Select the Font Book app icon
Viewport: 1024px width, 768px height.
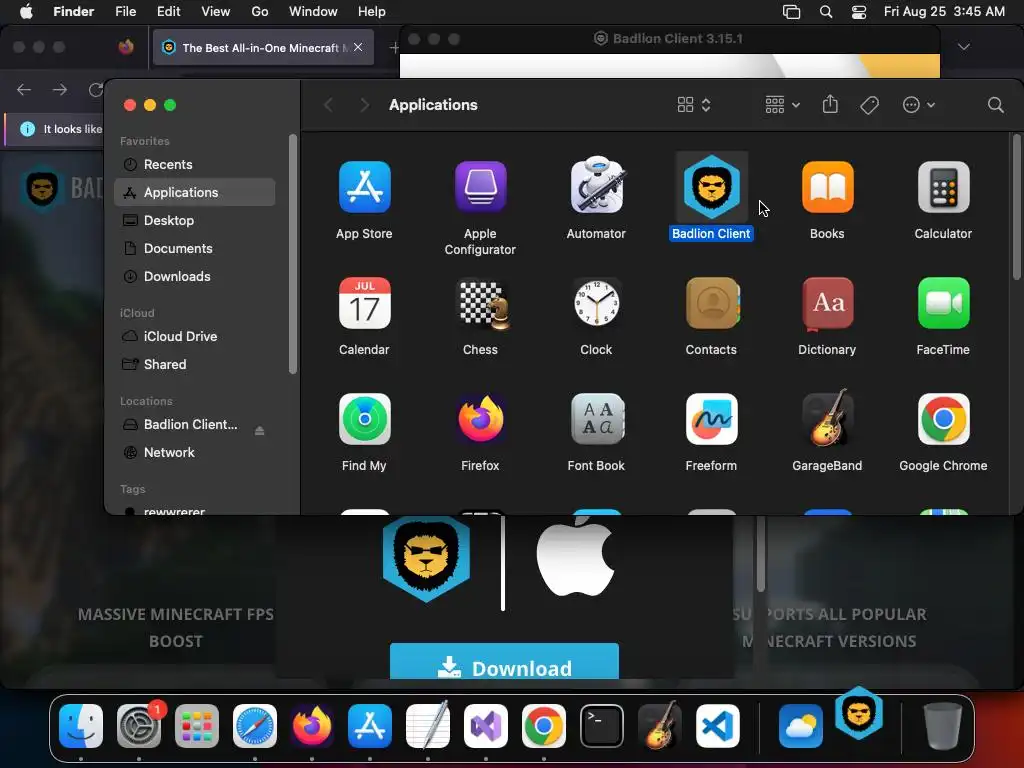[x=596, y=419]
